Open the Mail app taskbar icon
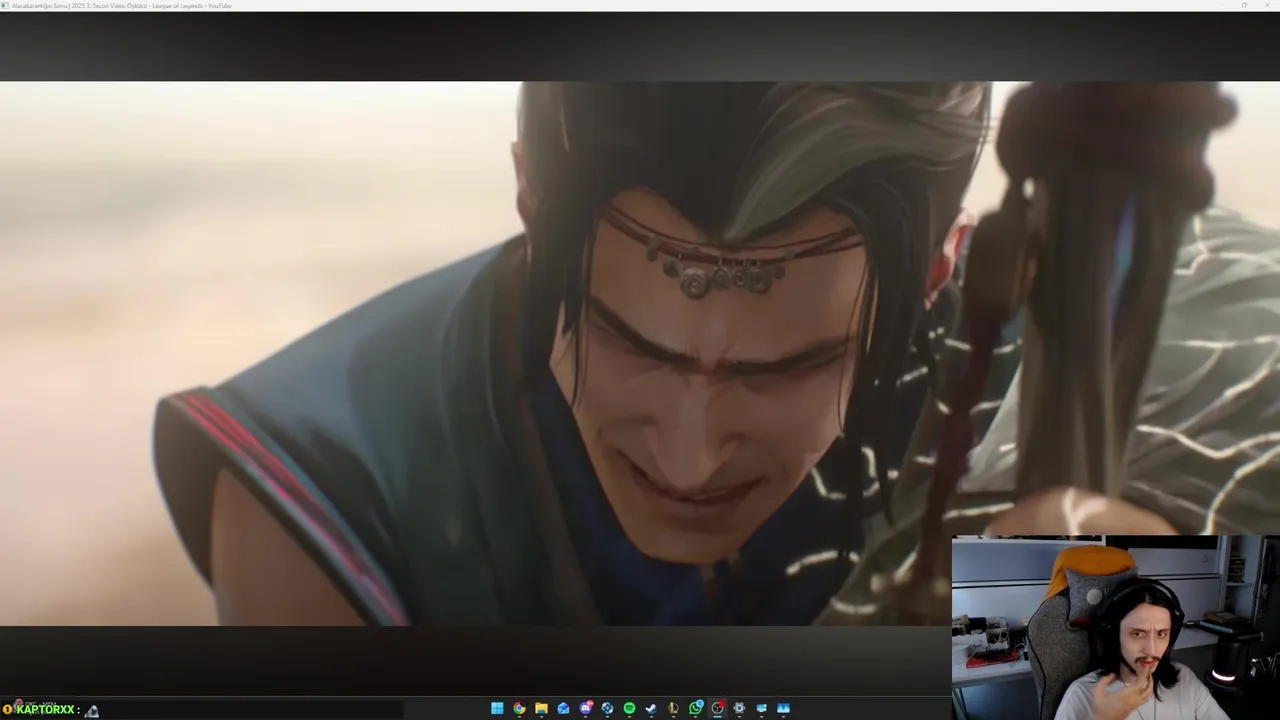 563,708
